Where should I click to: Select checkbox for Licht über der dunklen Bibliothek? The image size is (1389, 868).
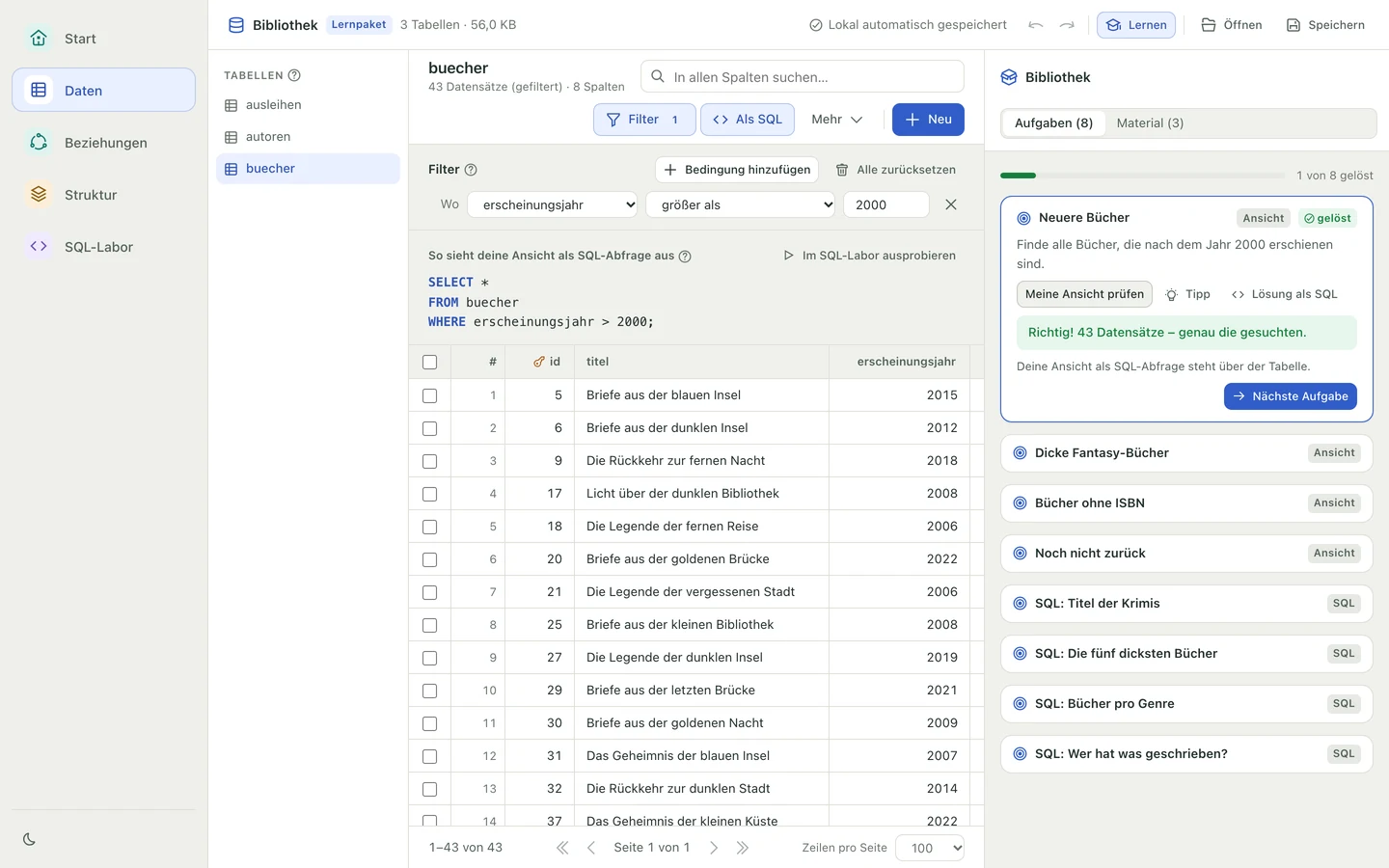point(430,494)
